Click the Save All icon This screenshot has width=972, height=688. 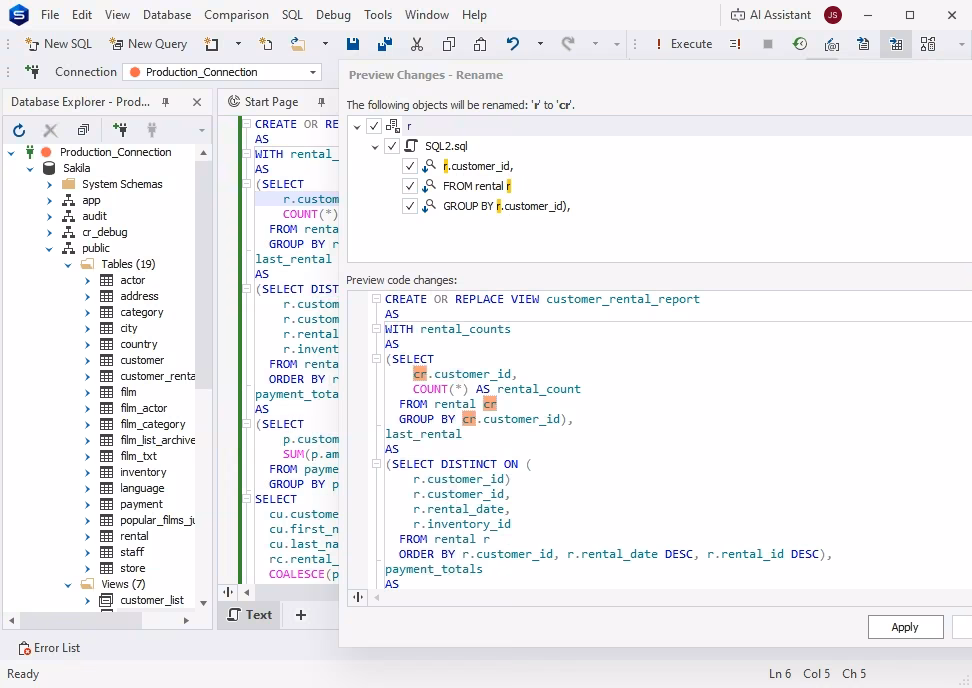[384, 44]
